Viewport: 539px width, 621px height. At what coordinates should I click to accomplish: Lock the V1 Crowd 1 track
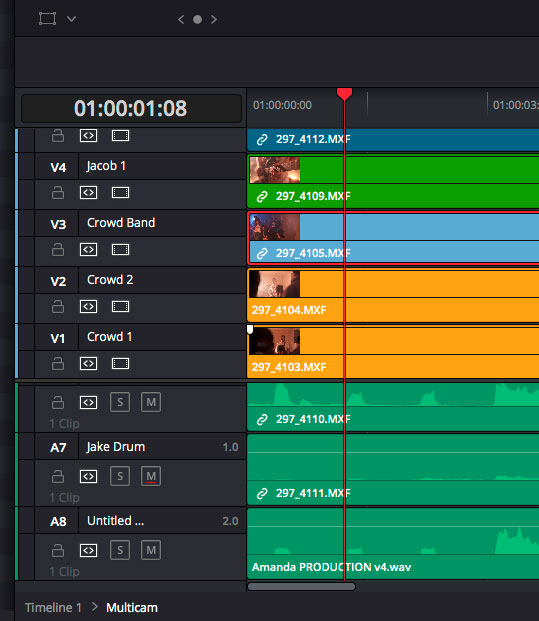[x=58, y=364]
